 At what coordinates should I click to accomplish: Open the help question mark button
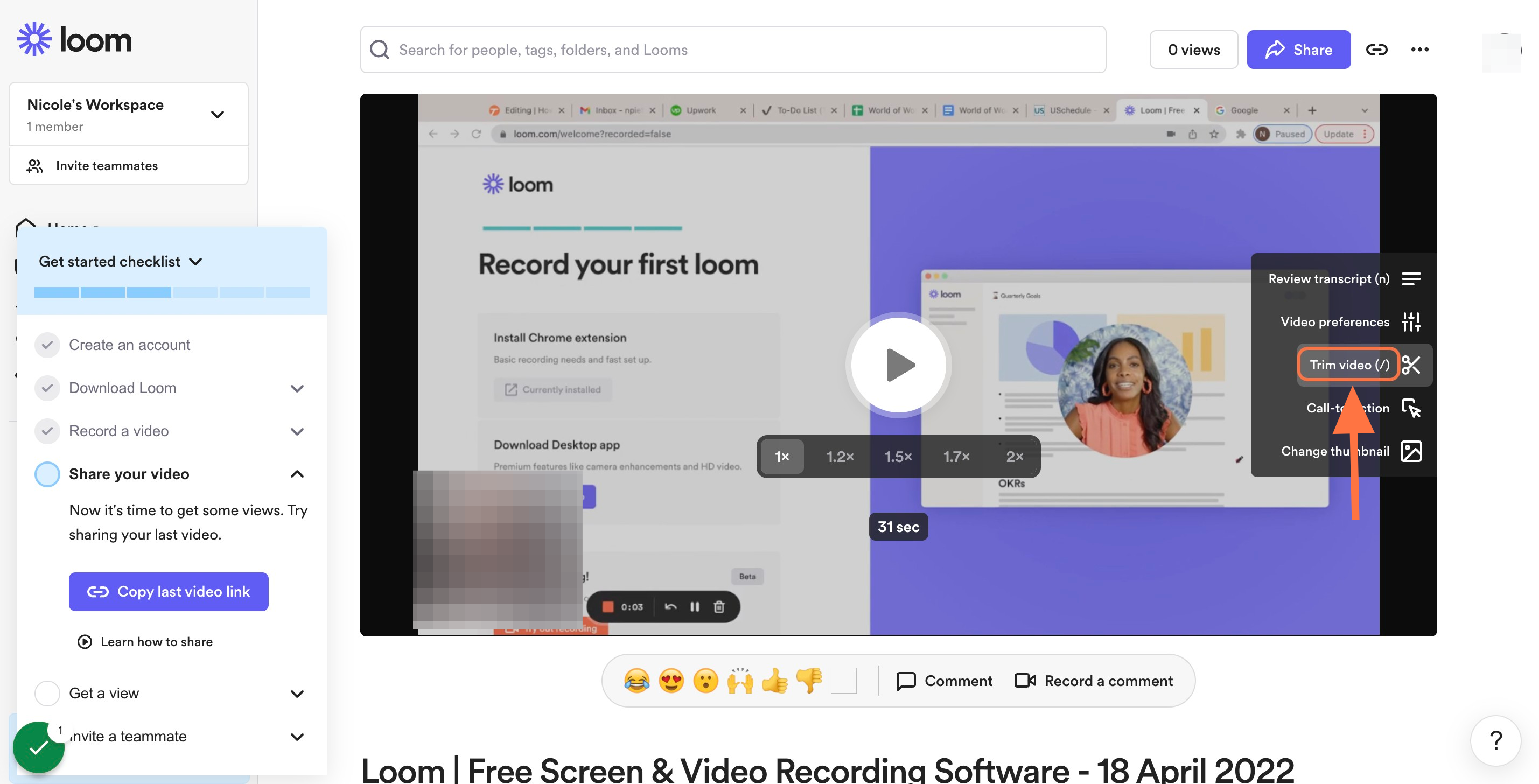coord(1495,740)
